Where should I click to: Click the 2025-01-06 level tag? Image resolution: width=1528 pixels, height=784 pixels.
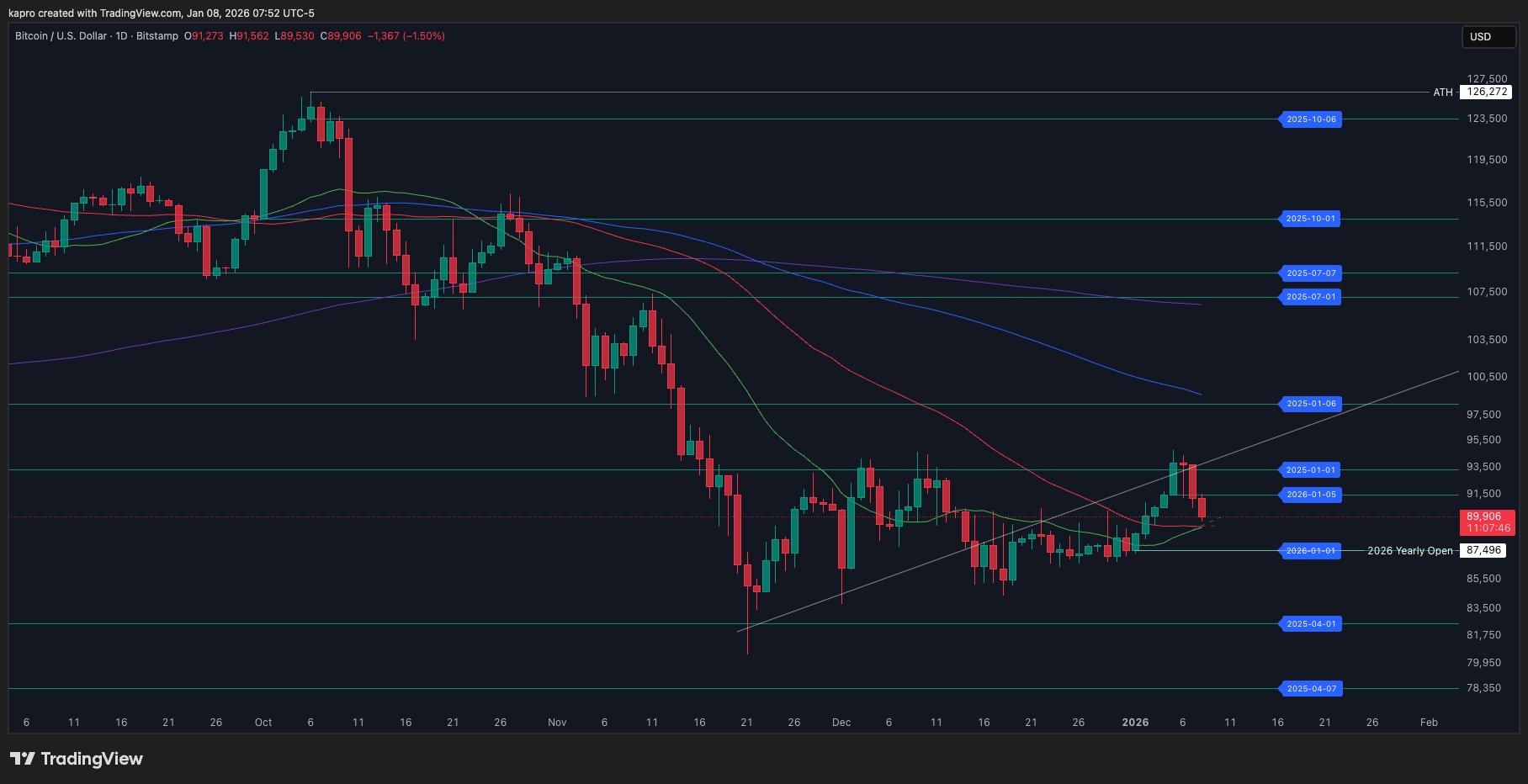click(1310, 405)
